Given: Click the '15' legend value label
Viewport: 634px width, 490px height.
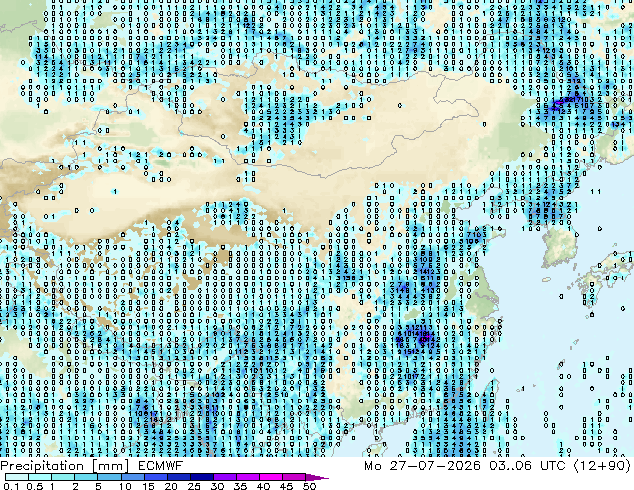Looking at the screenshot, I should click(148, 486).
